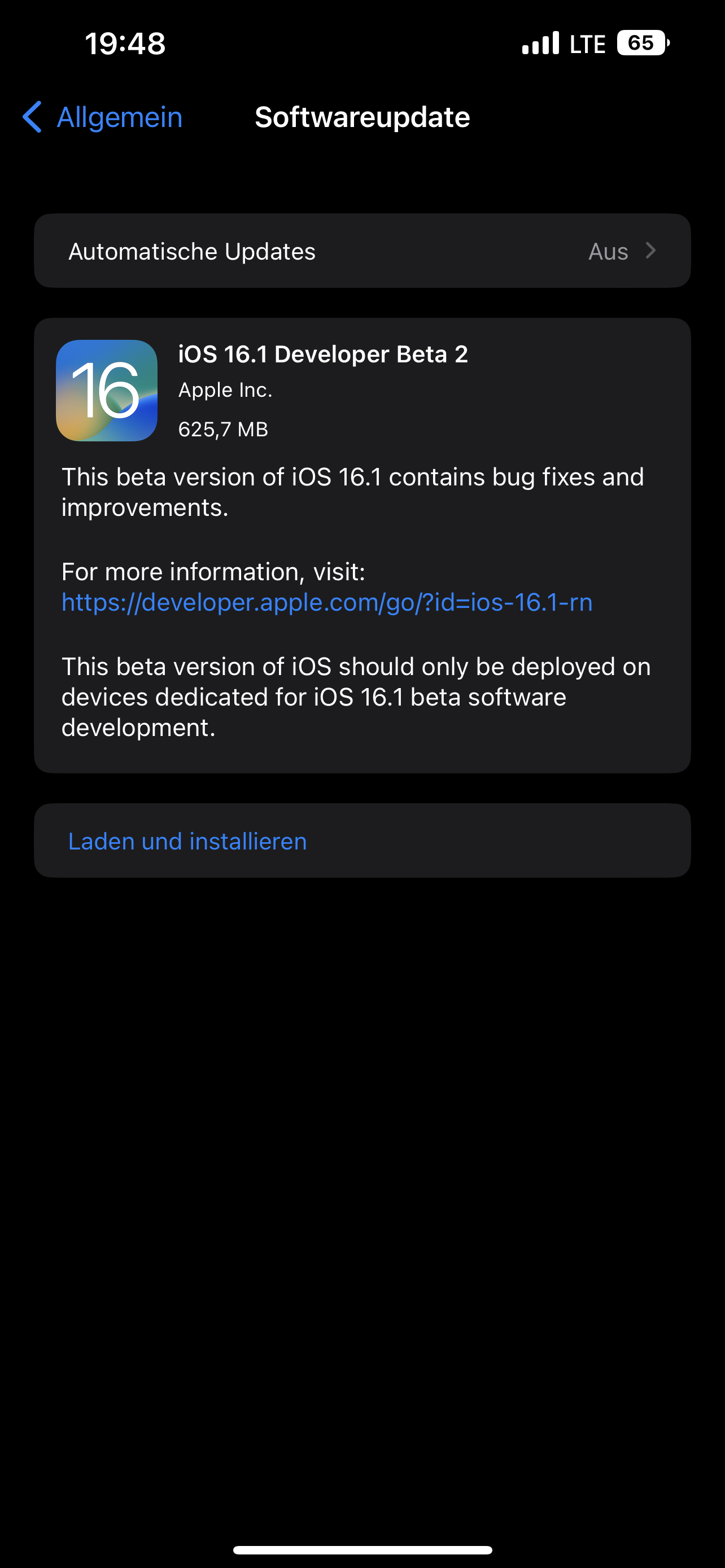
Task: Tap the home indicator bar
Action: coord(362,1550)
